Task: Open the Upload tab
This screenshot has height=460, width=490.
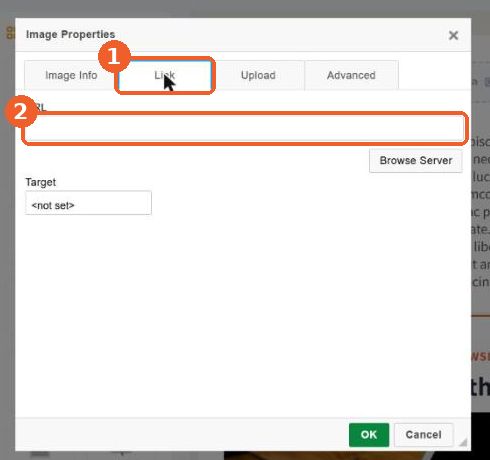Action: [x=258, y=75]
